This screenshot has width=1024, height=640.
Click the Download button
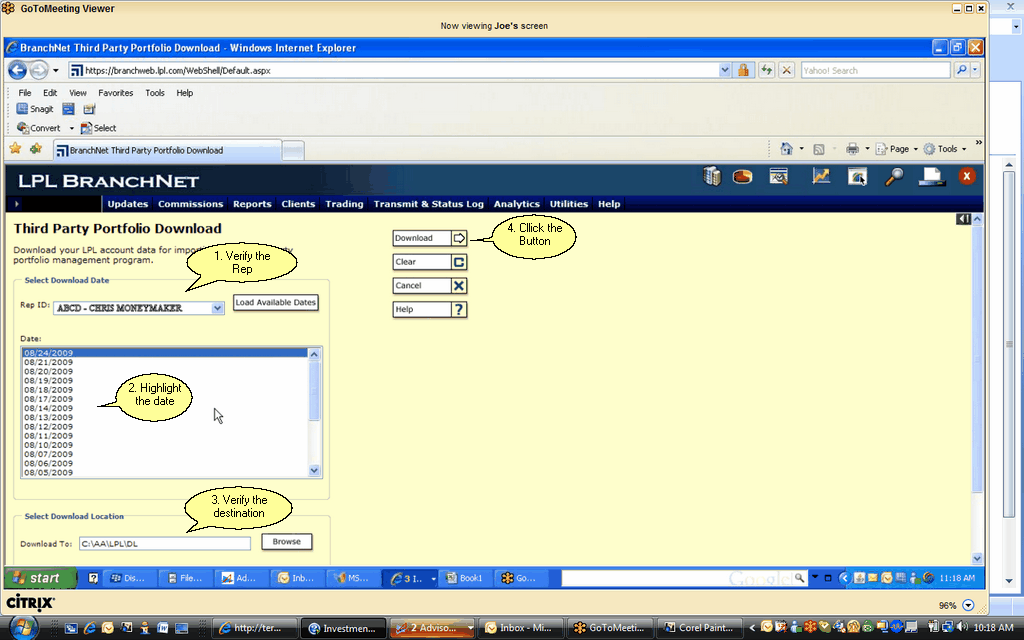[x=430, y=238]
